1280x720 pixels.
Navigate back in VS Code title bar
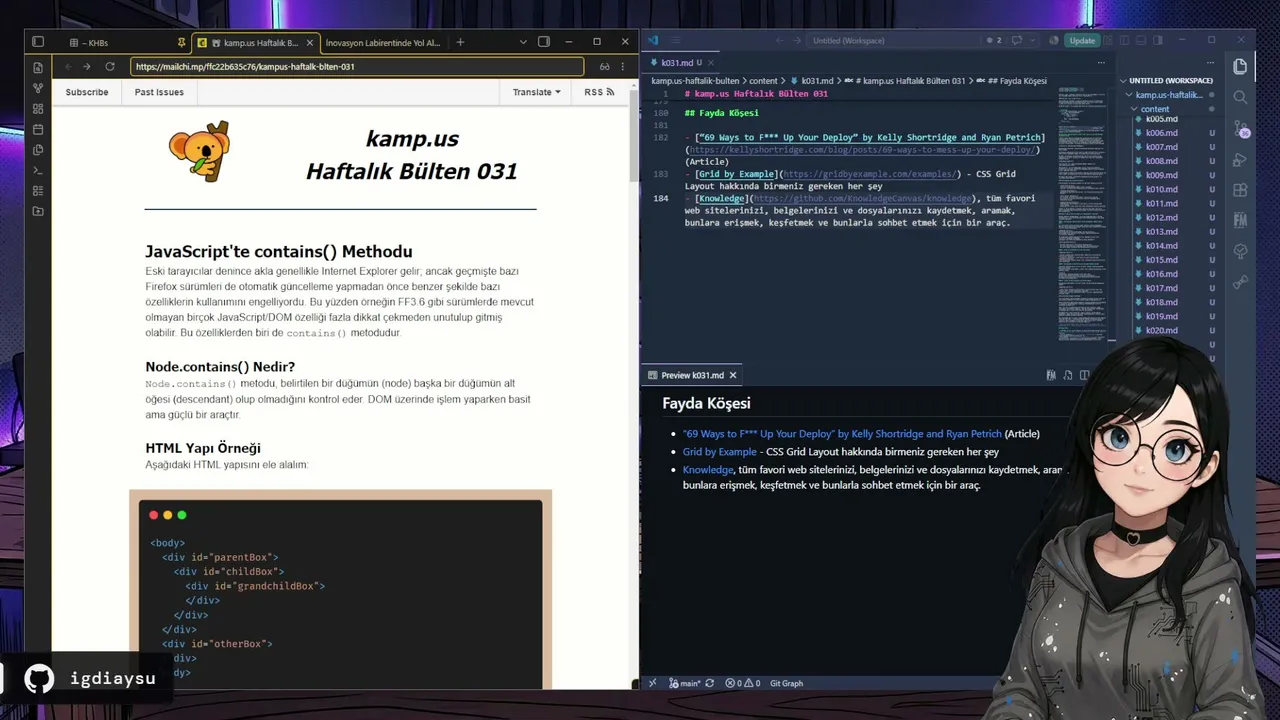coord(780,41)
